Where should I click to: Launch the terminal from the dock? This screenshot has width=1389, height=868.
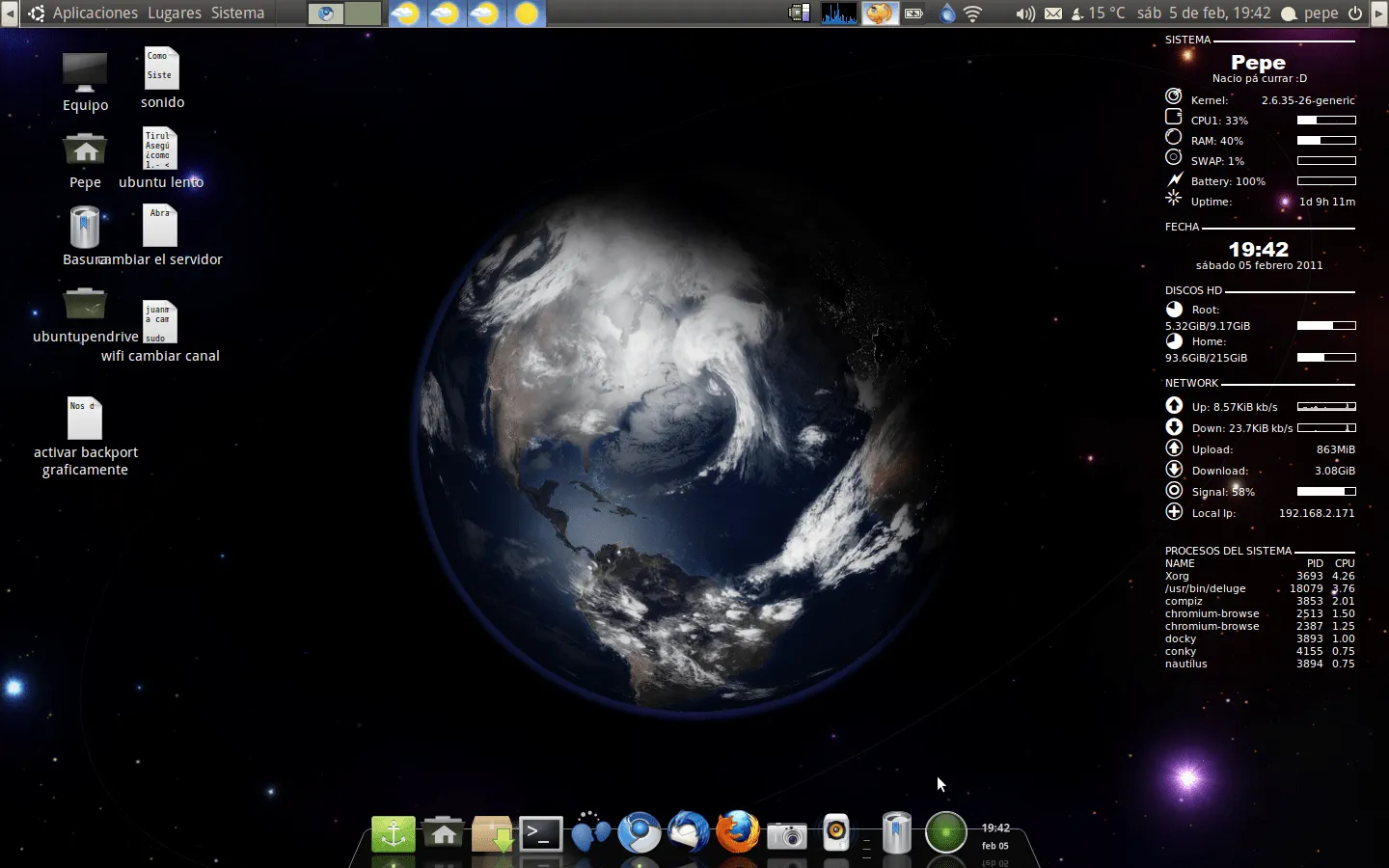click(540, 834)
